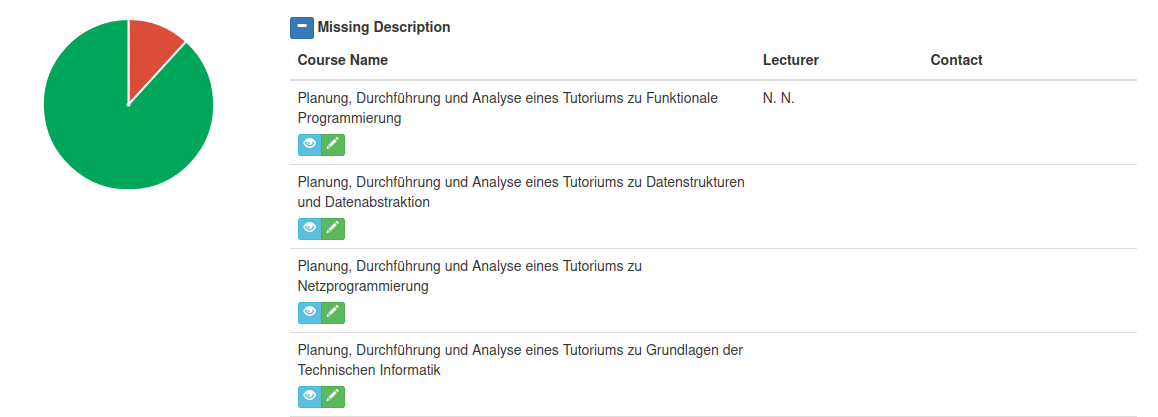Collapse the Missing Description section
Image resolution: width=1158 pixels, height=417 pixels.
(x=301, y=28)
